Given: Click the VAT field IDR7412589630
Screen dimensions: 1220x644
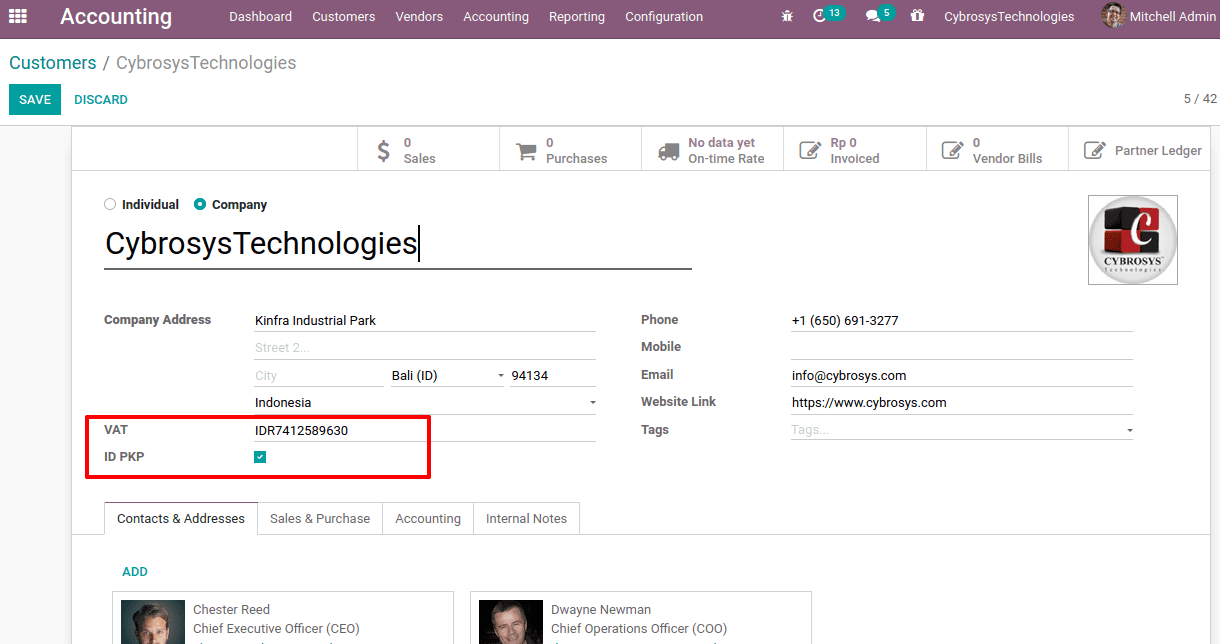Looking at the screenshot, I should tap(425, 430).
